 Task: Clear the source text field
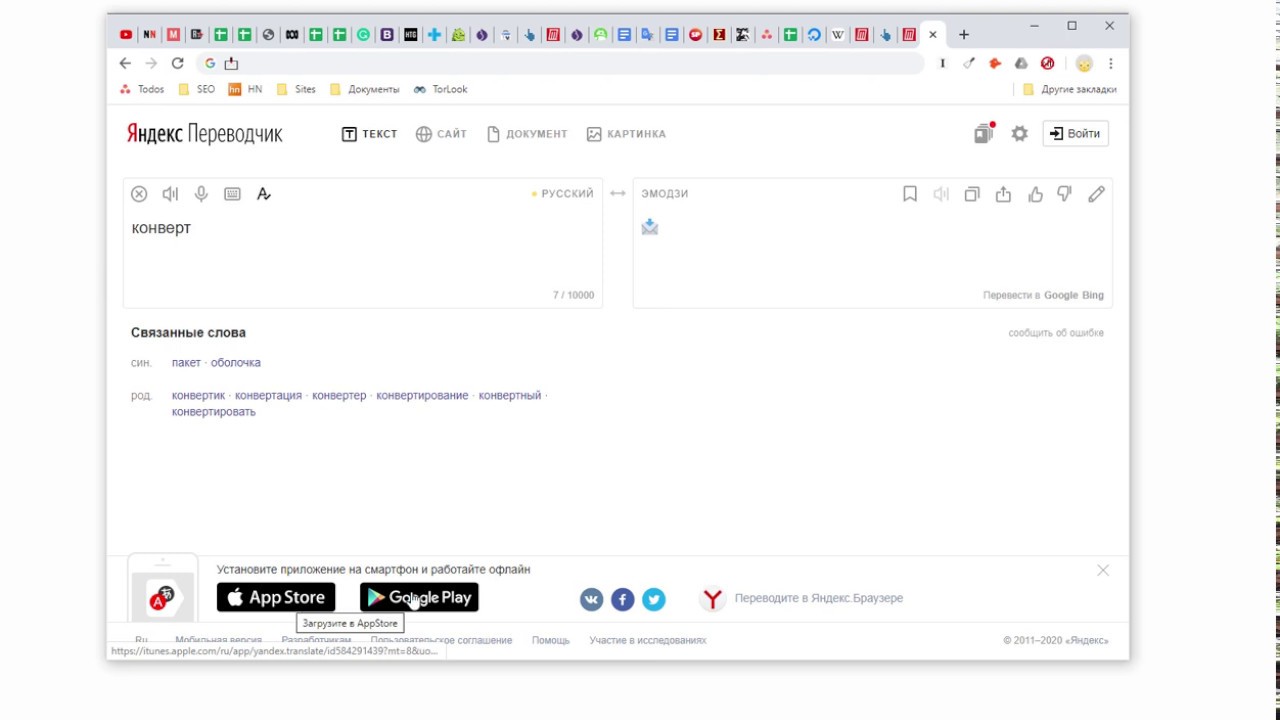click(x=139, y=194)
